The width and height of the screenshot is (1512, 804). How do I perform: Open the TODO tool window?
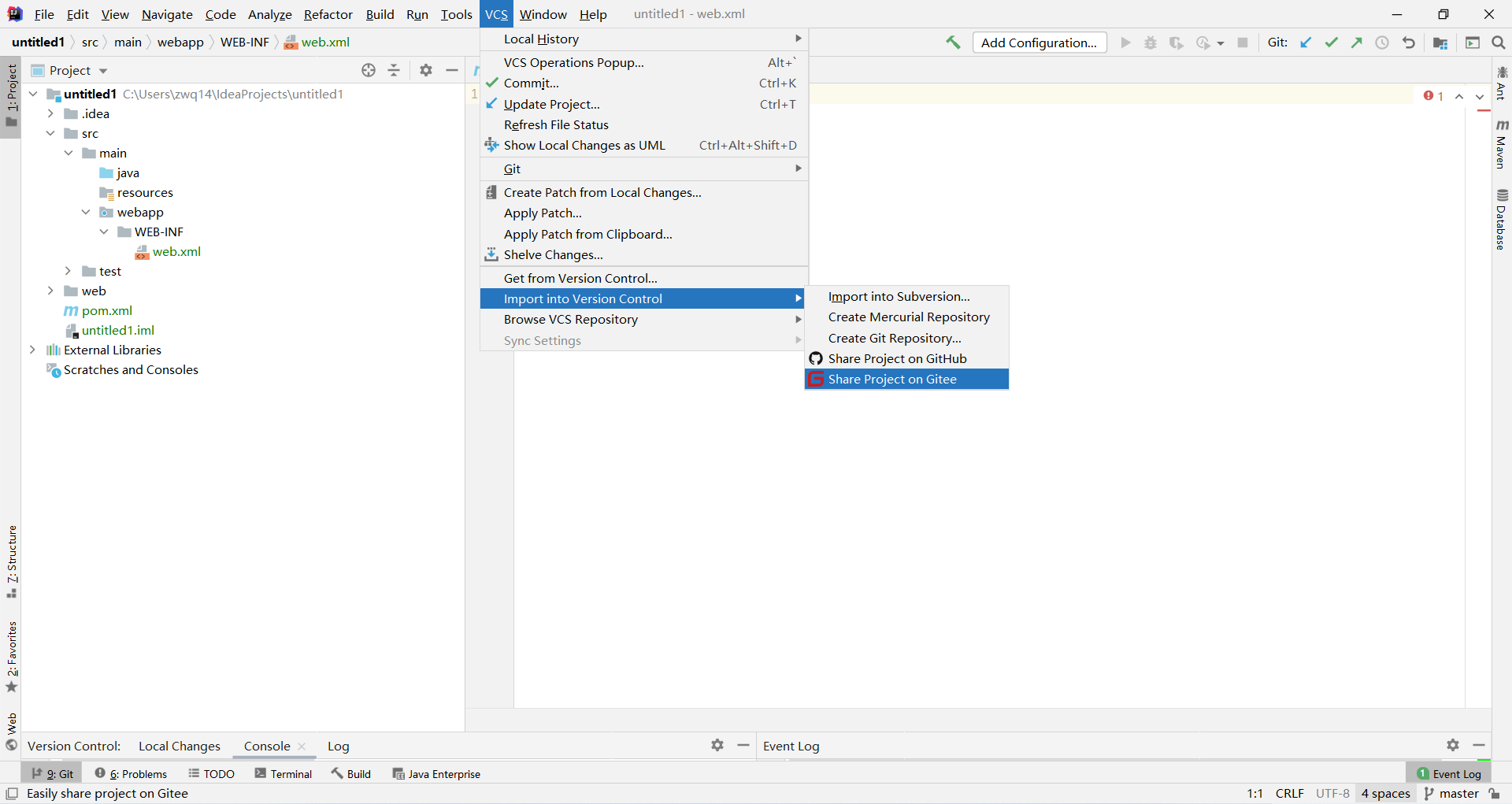[x=212, y=774]
